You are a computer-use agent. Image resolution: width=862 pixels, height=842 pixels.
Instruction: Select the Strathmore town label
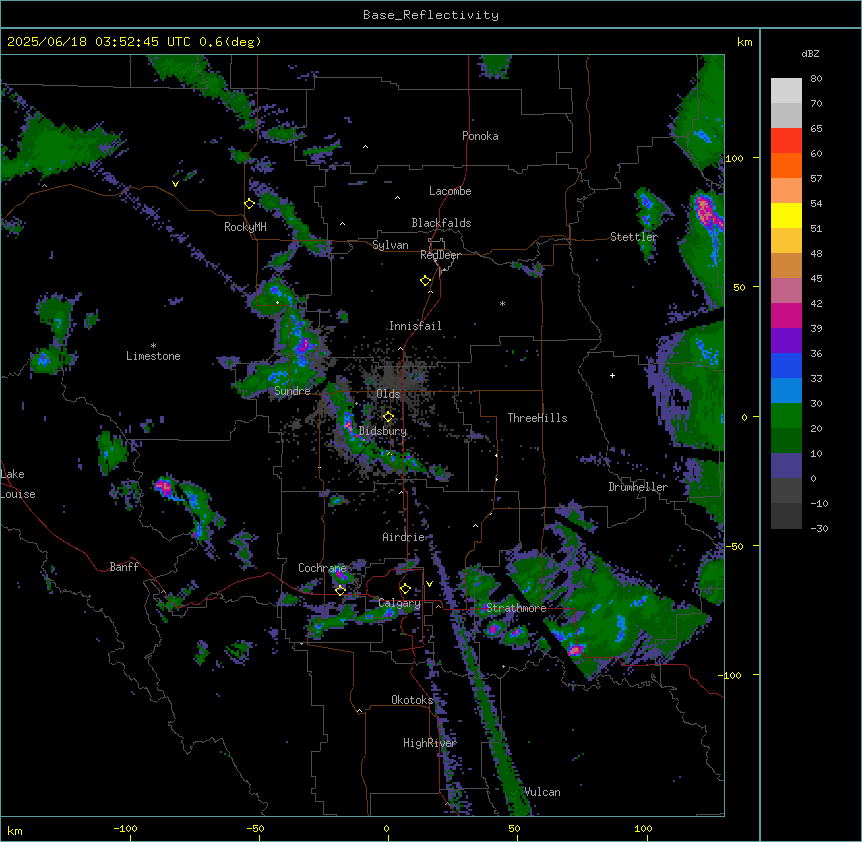pyautogui.click(x=516, y=608)
